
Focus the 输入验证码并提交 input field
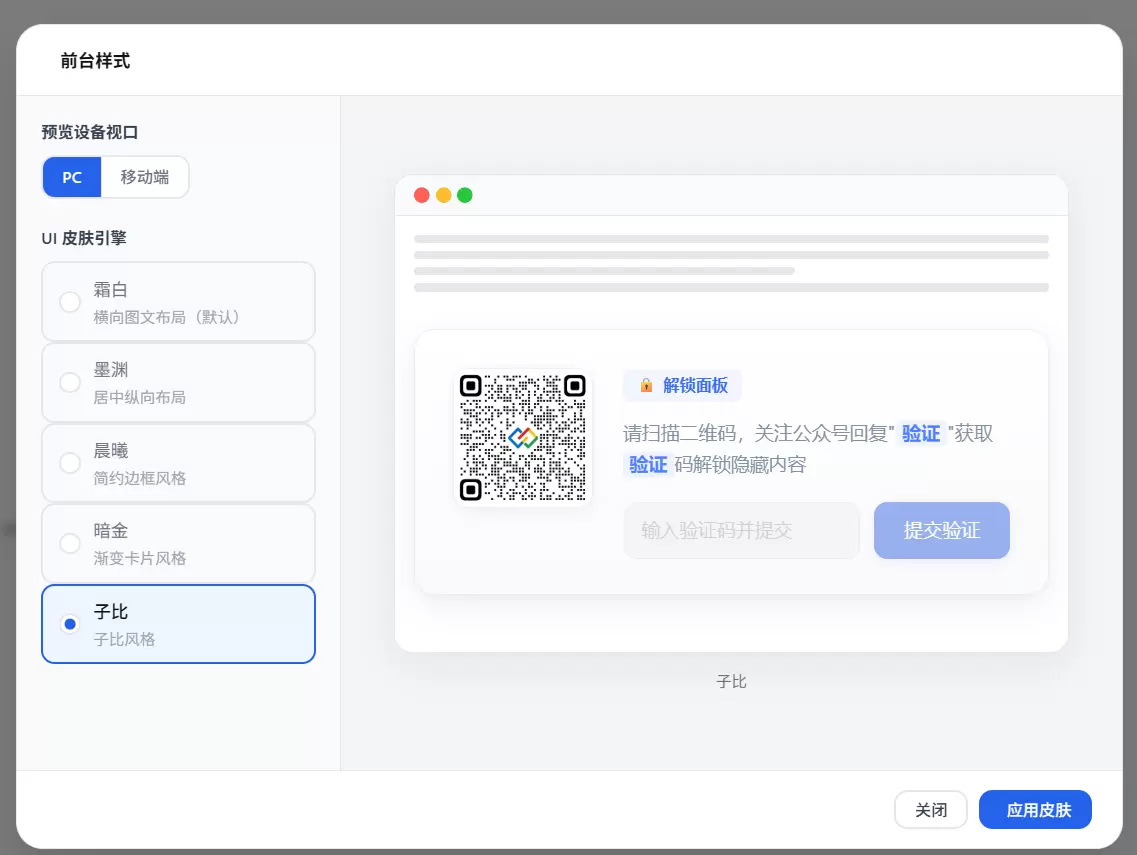point(741,530)
